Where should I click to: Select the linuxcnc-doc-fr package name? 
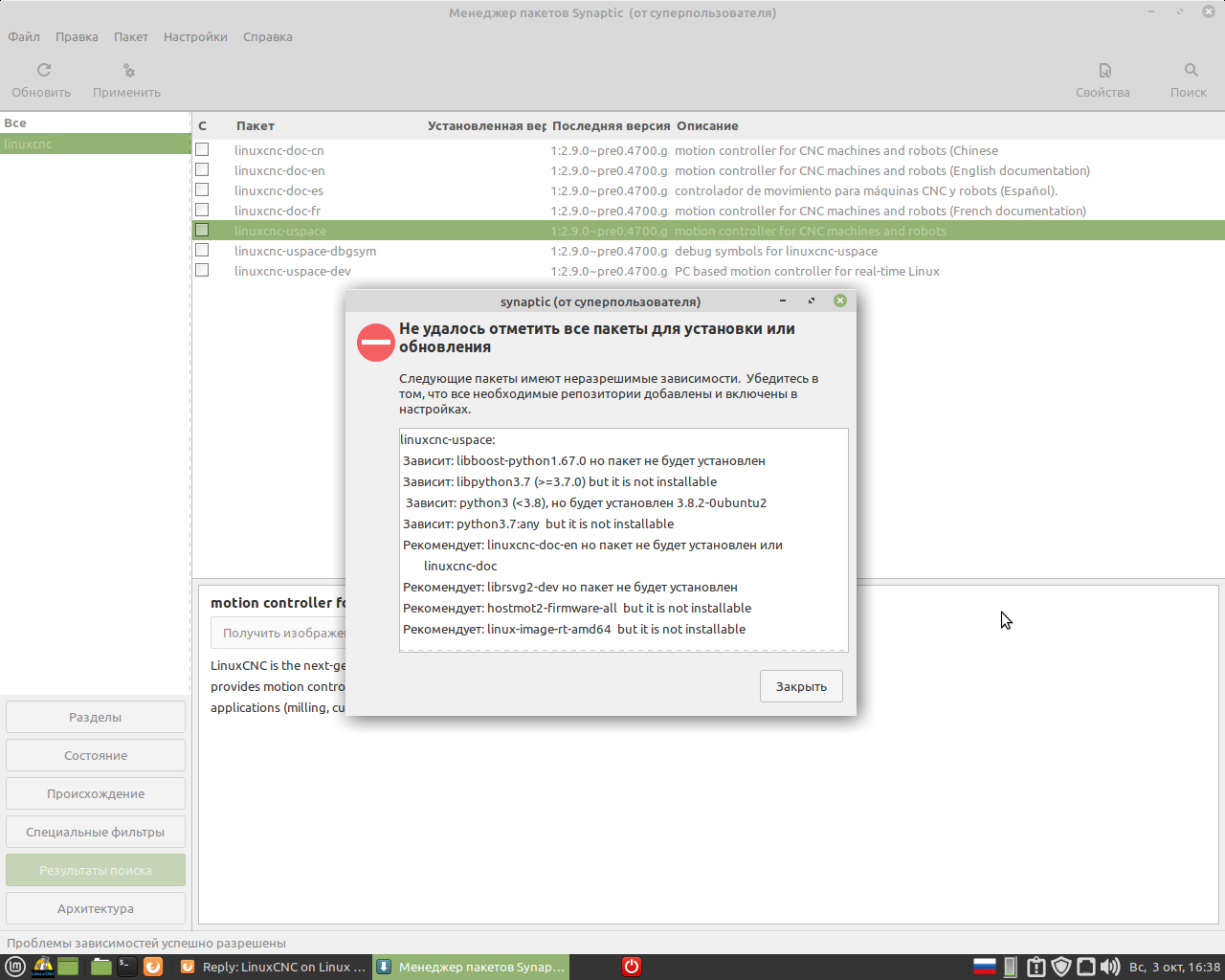[x=278, y=211]
